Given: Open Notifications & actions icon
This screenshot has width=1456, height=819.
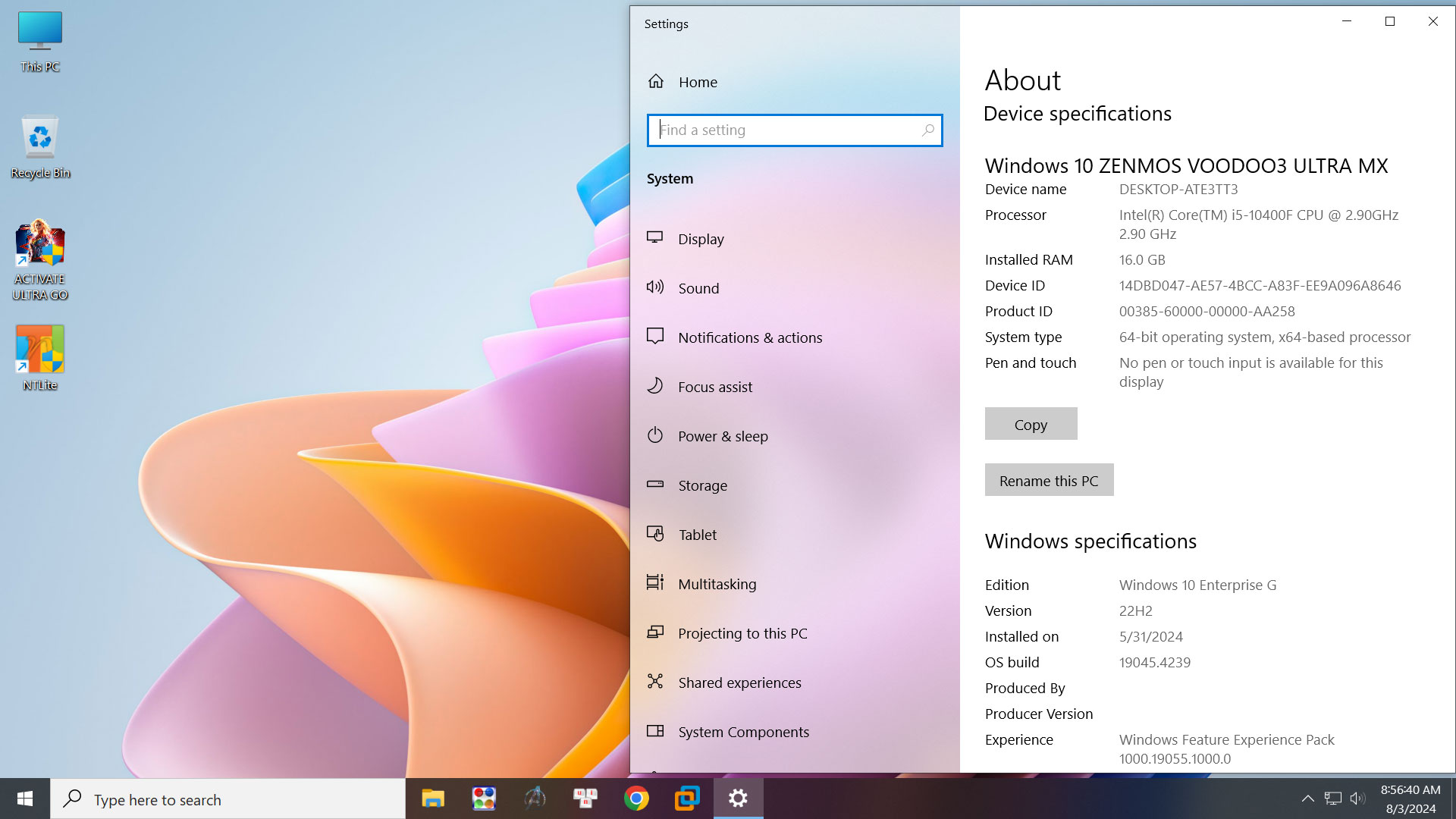Looking at the screenshot, I should click(655, 337).
